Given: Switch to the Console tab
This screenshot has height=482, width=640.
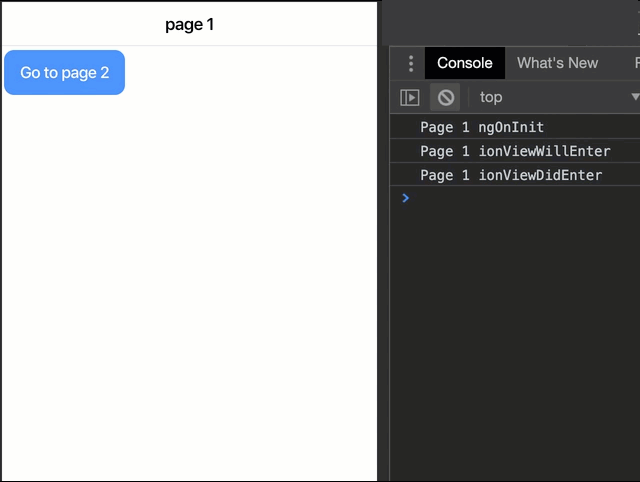Looking at the screenshot, I should tap(464, 63).
